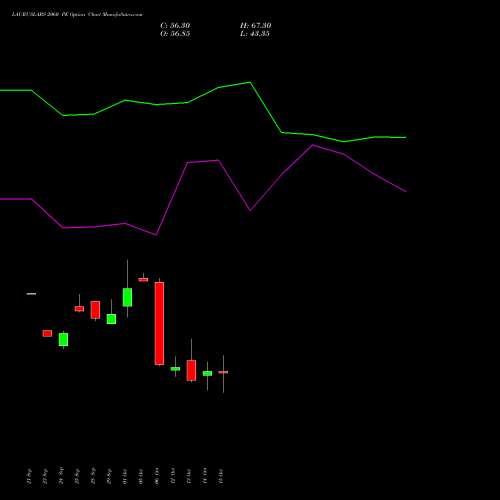Select the 25 Sep date label

(x=77, y=476)
